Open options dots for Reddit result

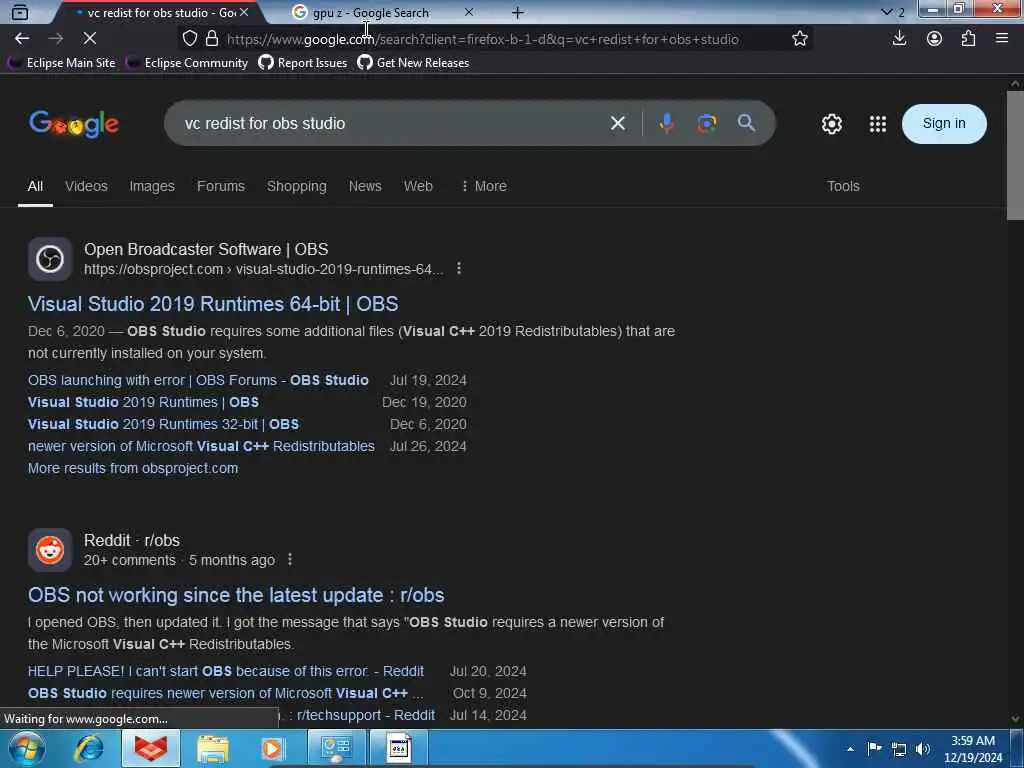(290, 560)
